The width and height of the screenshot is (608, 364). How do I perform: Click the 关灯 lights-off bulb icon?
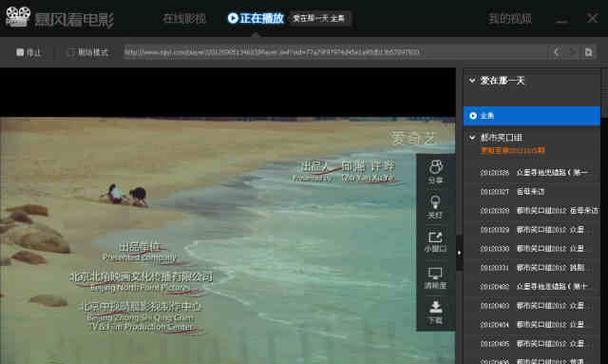tap(435, 207)
